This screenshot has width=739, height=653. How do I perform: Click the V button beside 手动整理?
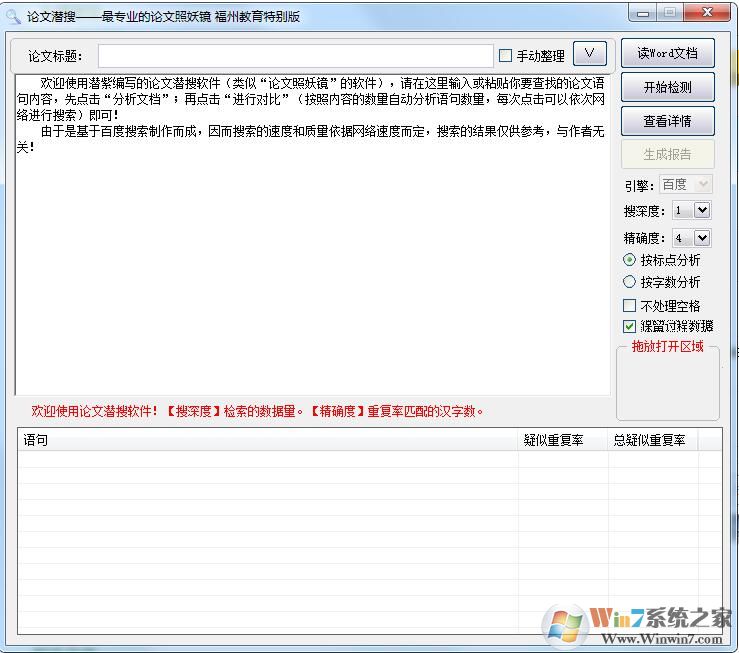coord(590,54)
